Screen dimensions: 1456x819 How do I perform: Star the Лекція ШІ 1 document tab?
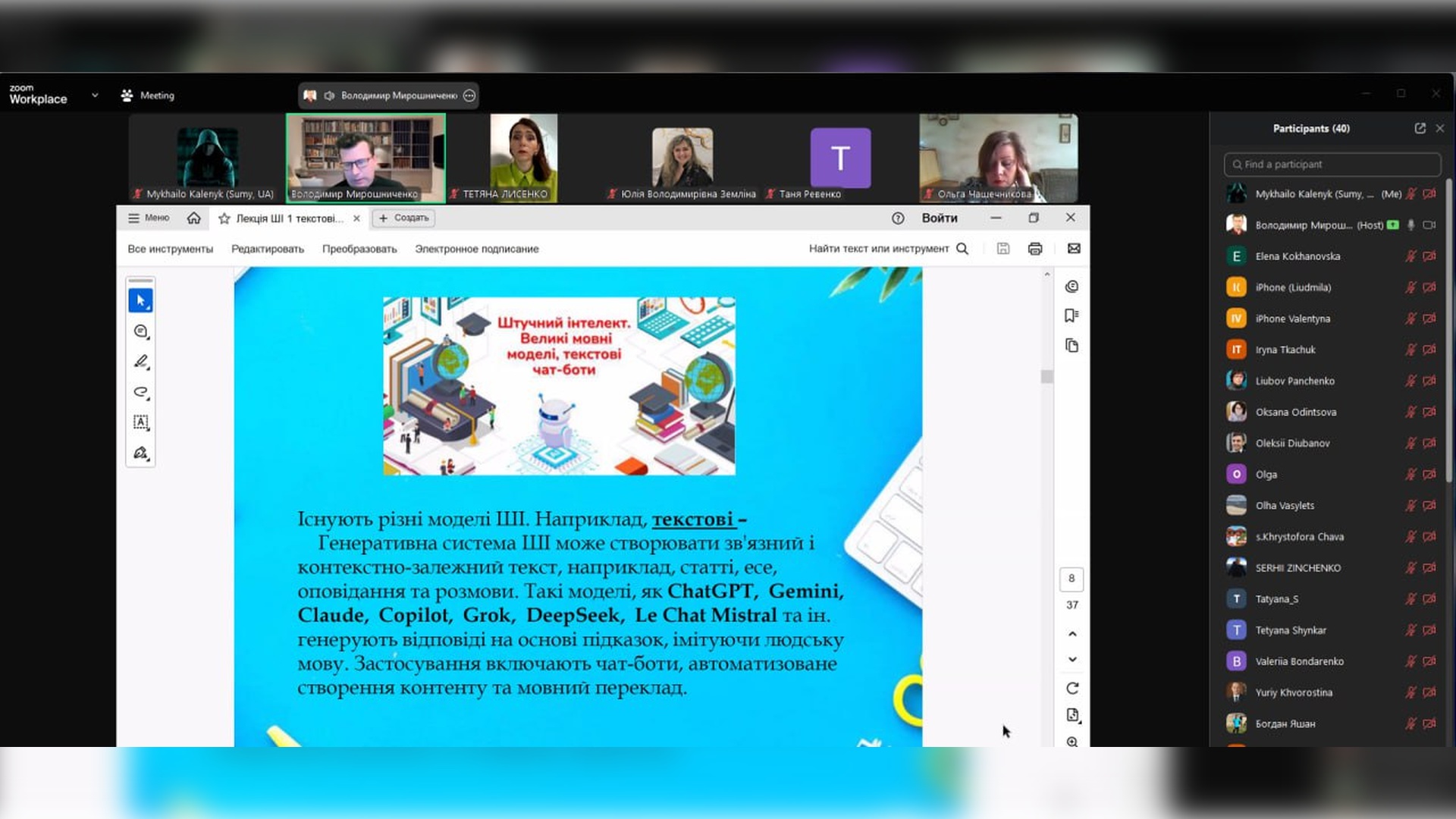click(x=224, y=218)
